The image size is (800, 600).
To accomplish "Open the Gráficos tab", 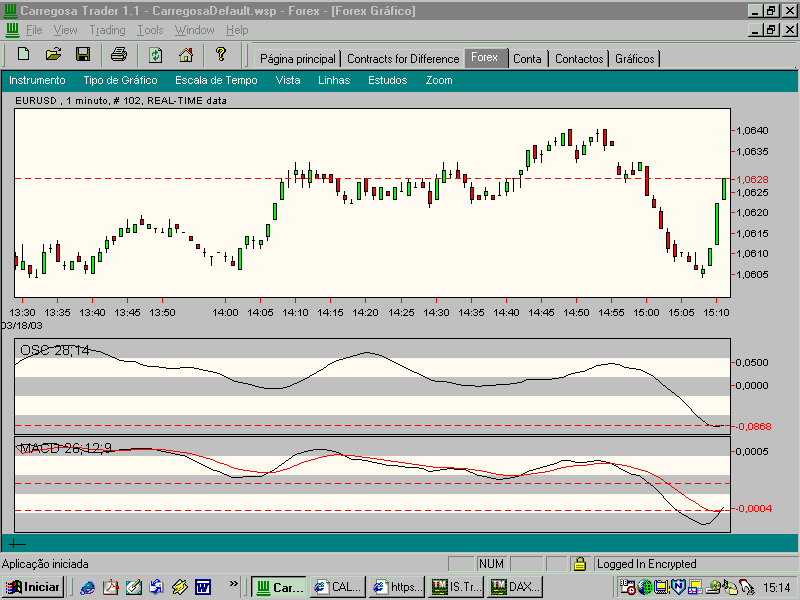I will (x=635, y=59).
